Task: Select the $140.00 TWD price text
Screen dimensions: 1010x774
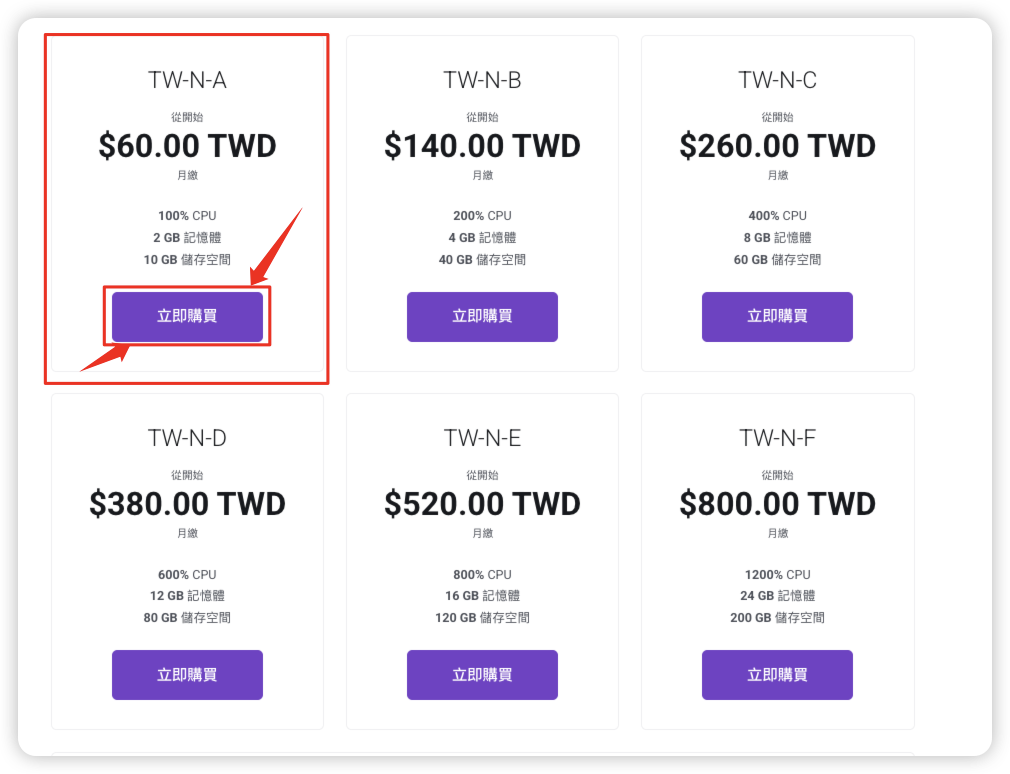Action: (482, 146)
